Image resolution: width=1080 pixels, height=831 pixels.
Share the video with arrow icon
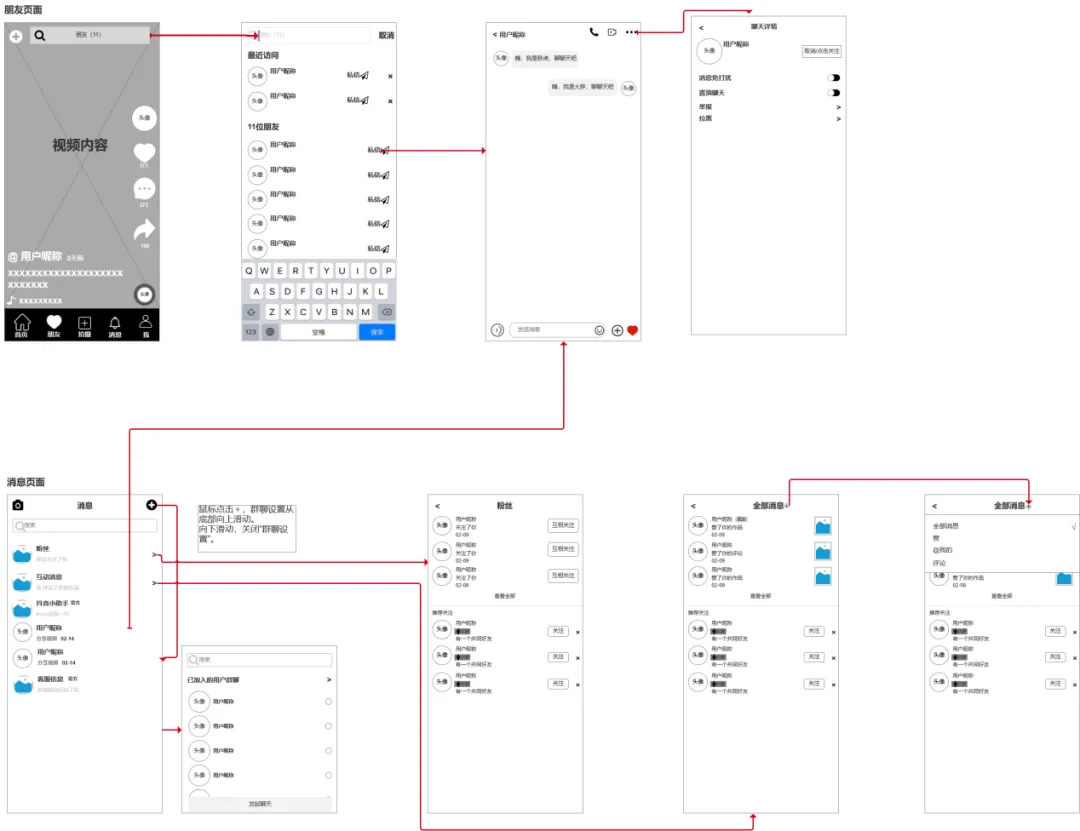tap(144, 229)
